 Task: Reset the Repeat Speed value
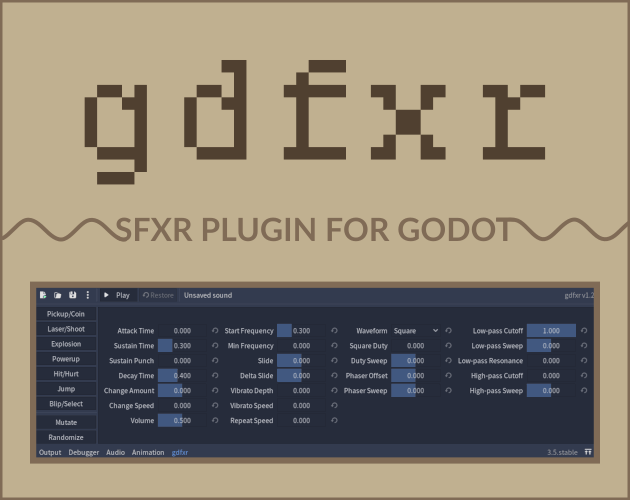[334, 420]
